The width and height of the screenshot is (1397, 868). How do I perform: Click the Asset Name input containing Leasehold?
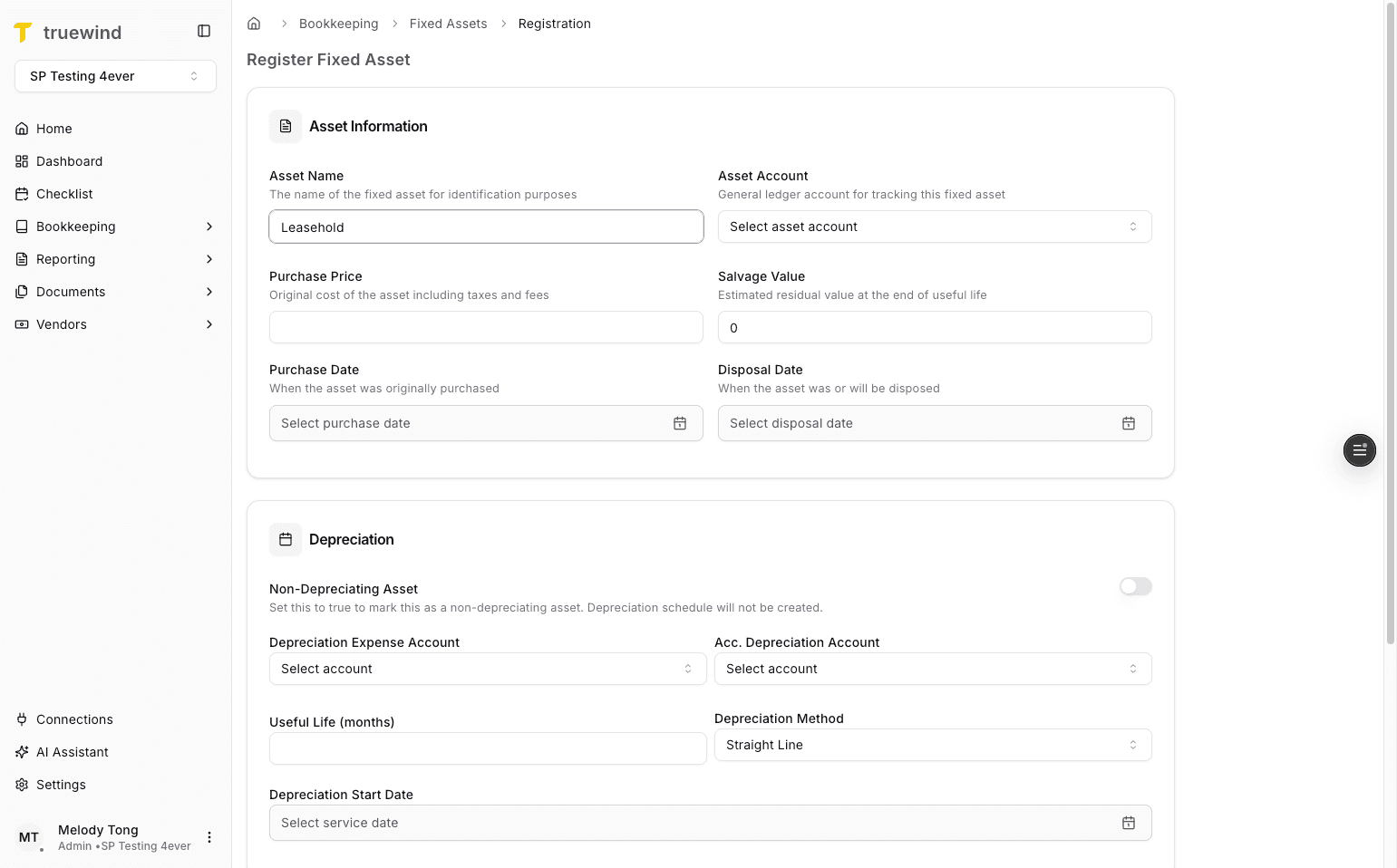coord(486,227)
